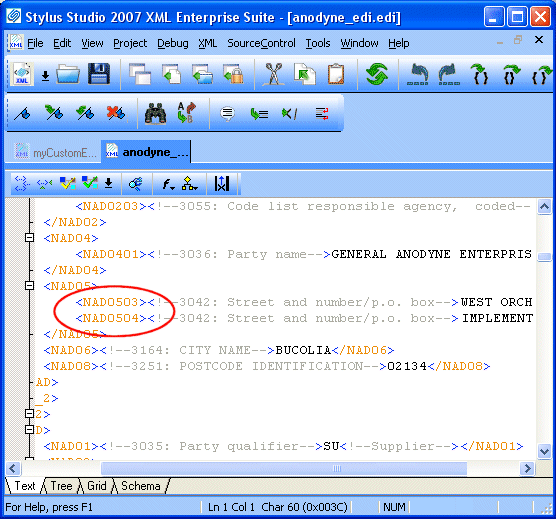The width and height of the screenshot is (556, 519).
Task: Click the Open folder icon
Action: point(68,74)
